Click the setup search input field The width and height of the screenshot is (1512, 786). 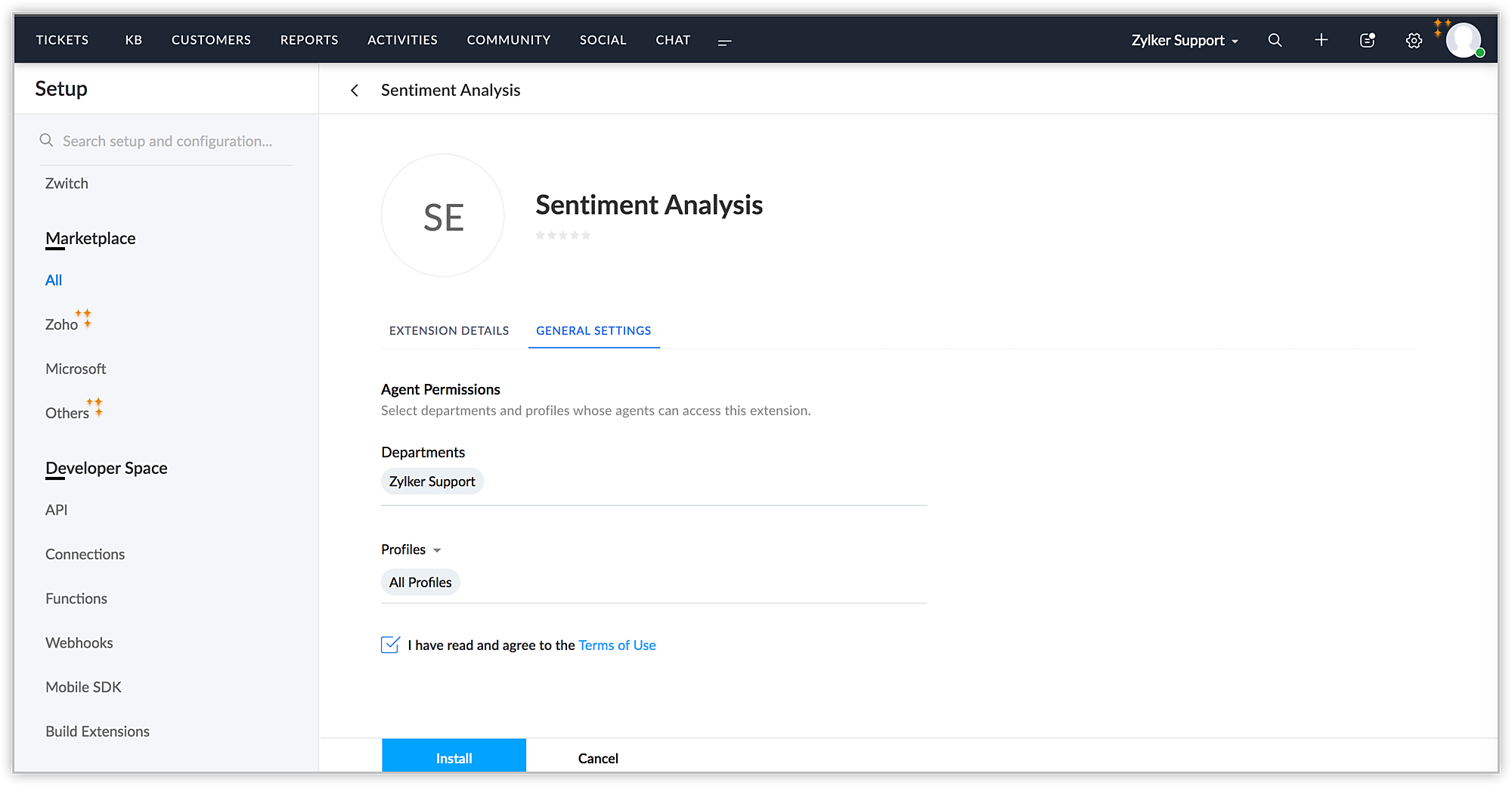pos(167,141)
